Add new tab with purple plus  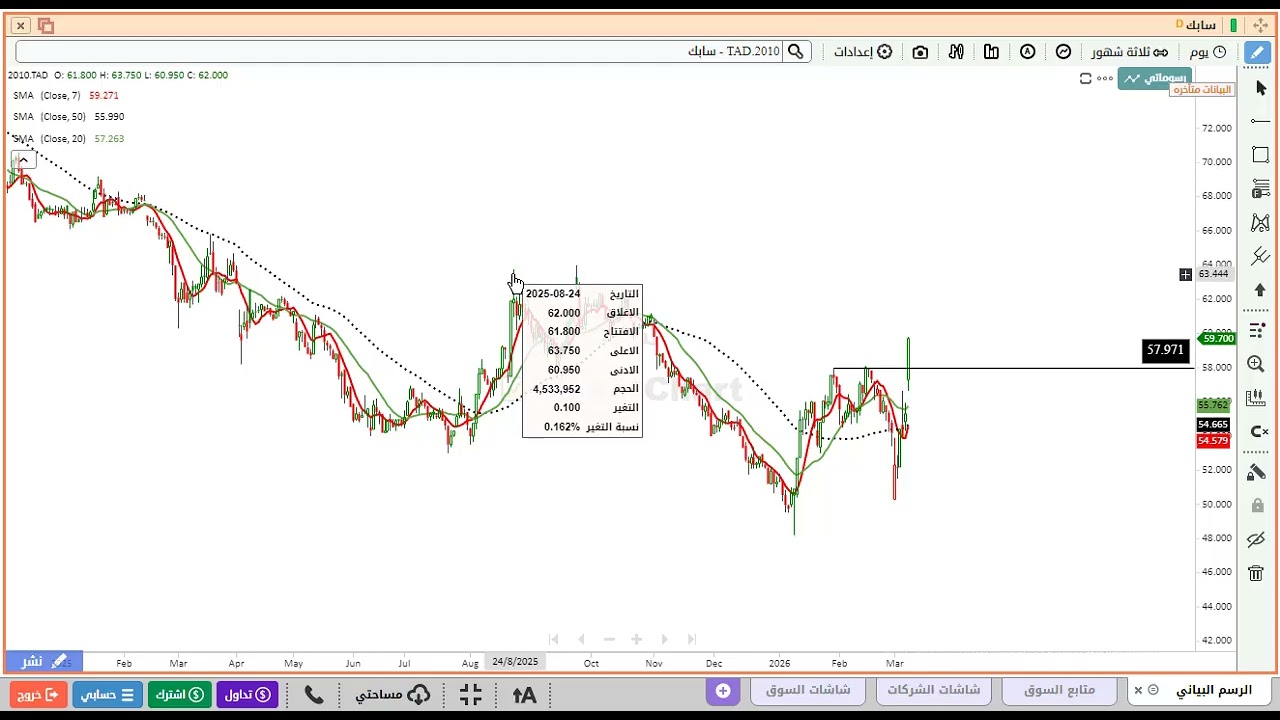click(x=722, y=691)
